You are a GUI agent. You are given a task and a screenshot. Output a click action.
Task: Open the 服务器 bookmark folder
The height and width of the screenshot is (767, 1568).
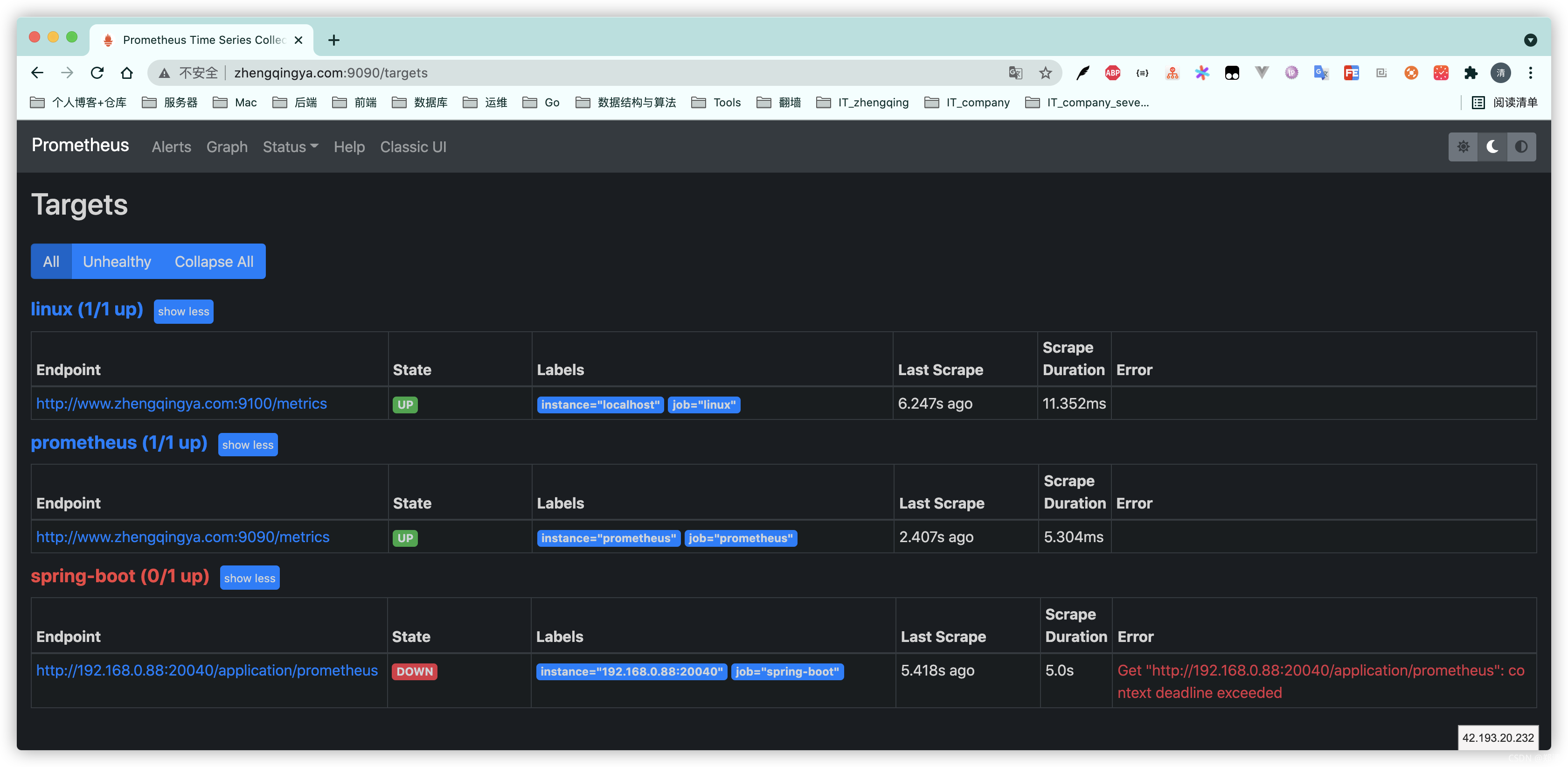pos(170,102)
